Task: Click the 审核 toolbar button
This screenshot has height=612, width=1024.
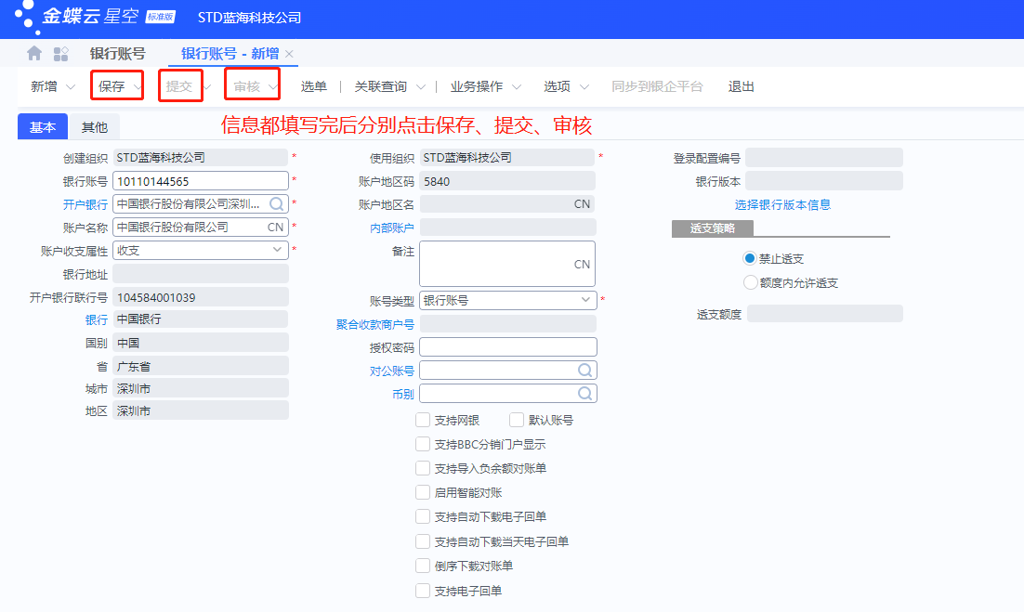Action: (x=247, y=86)
